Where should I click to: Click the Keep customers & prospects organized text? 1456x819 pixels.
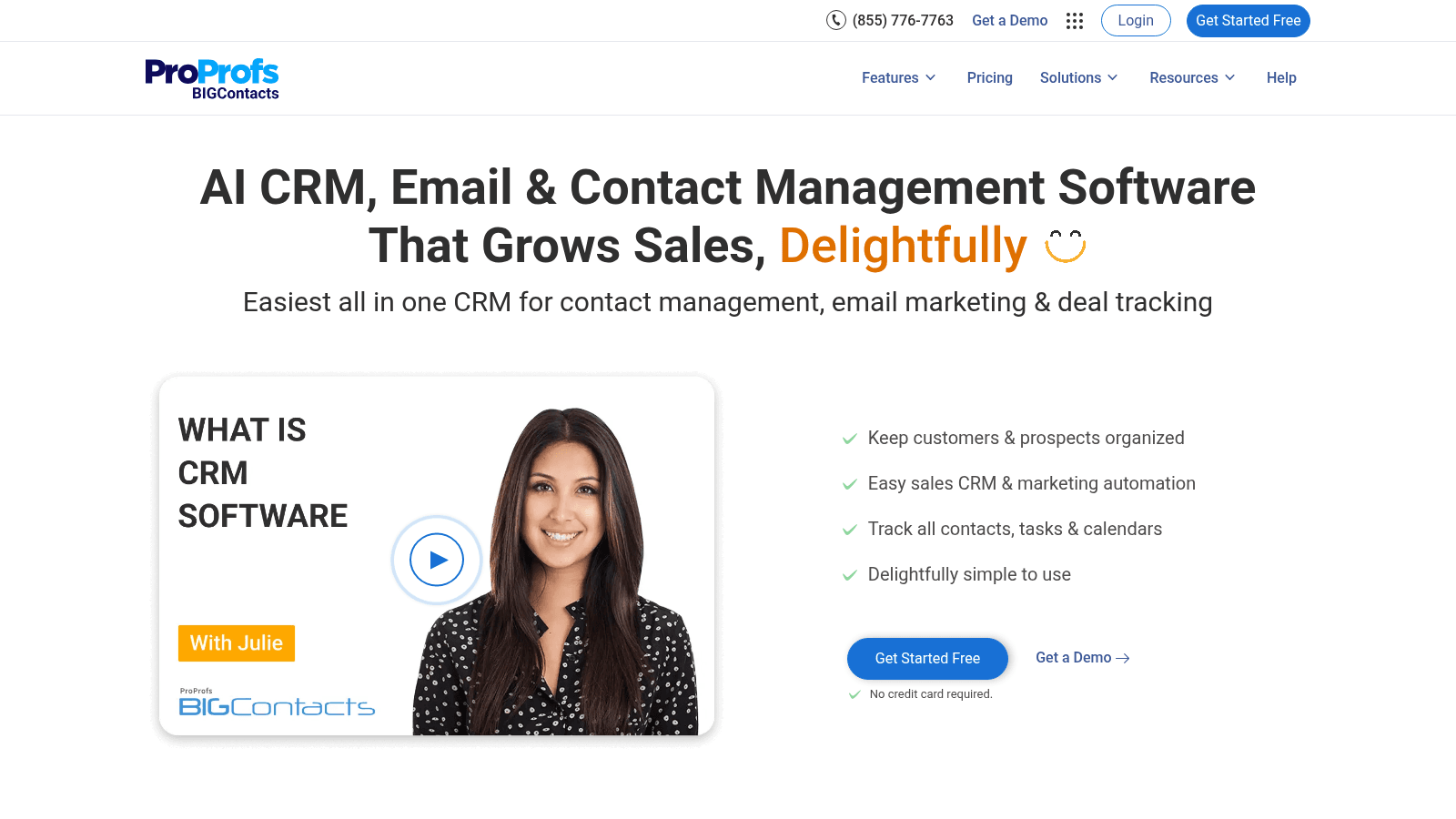tap(1026, 438)
